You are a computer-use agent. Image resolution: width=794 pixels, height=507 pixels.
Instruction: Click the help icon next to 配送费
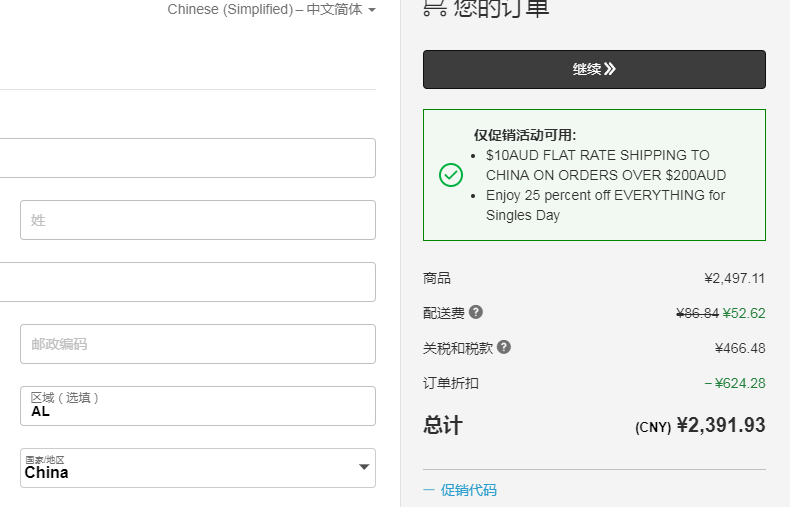(x=476, y=312)
